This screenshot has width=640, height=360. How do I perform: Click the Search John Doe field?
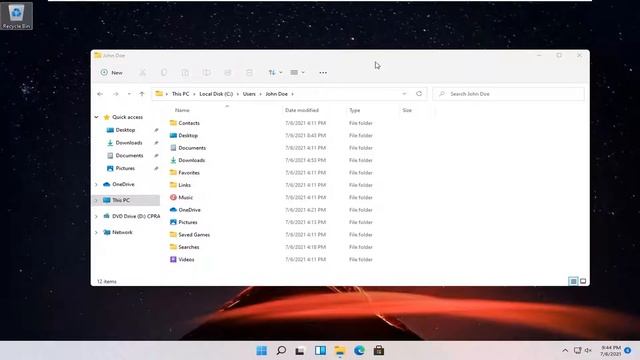coord(509,94)
